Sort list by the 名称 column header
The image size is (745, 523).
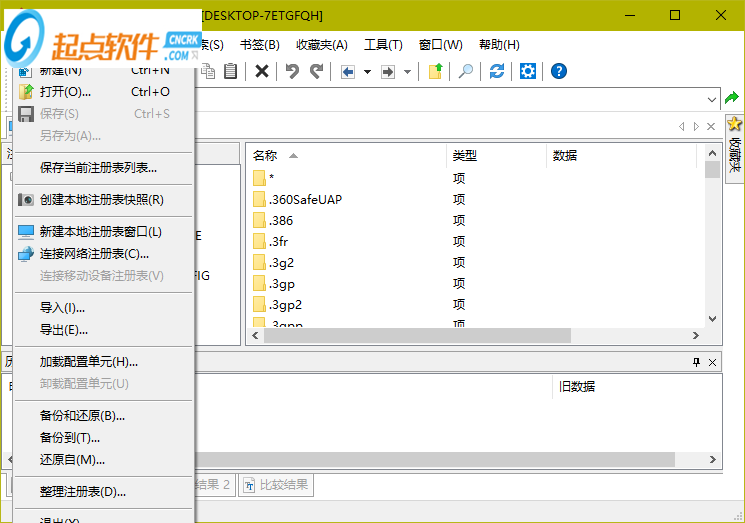click(x=265, y=155)
